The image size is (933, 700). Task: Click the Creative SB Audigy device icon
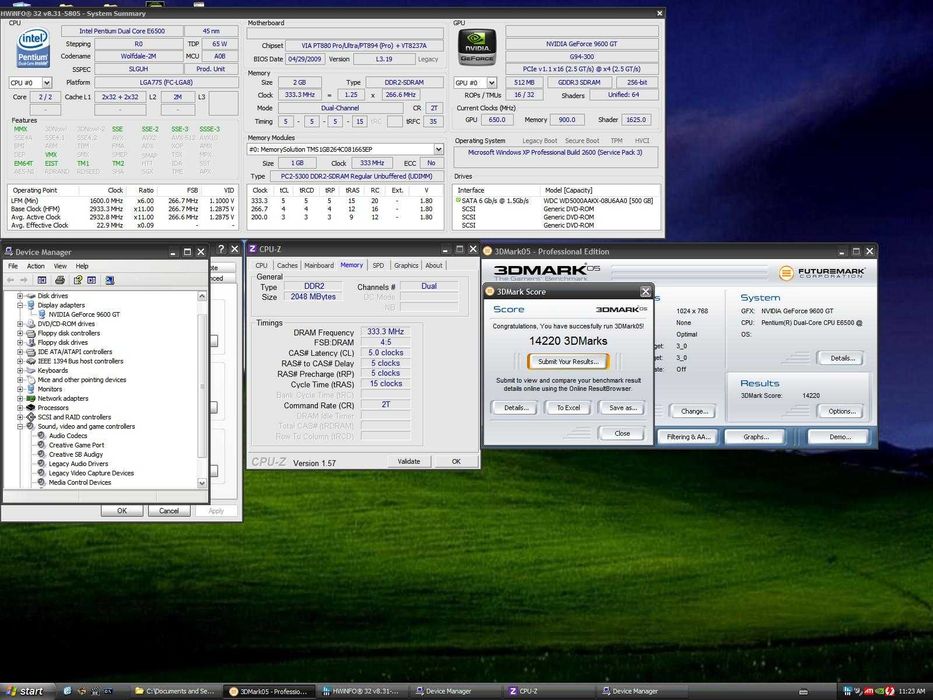click(42, 454)
